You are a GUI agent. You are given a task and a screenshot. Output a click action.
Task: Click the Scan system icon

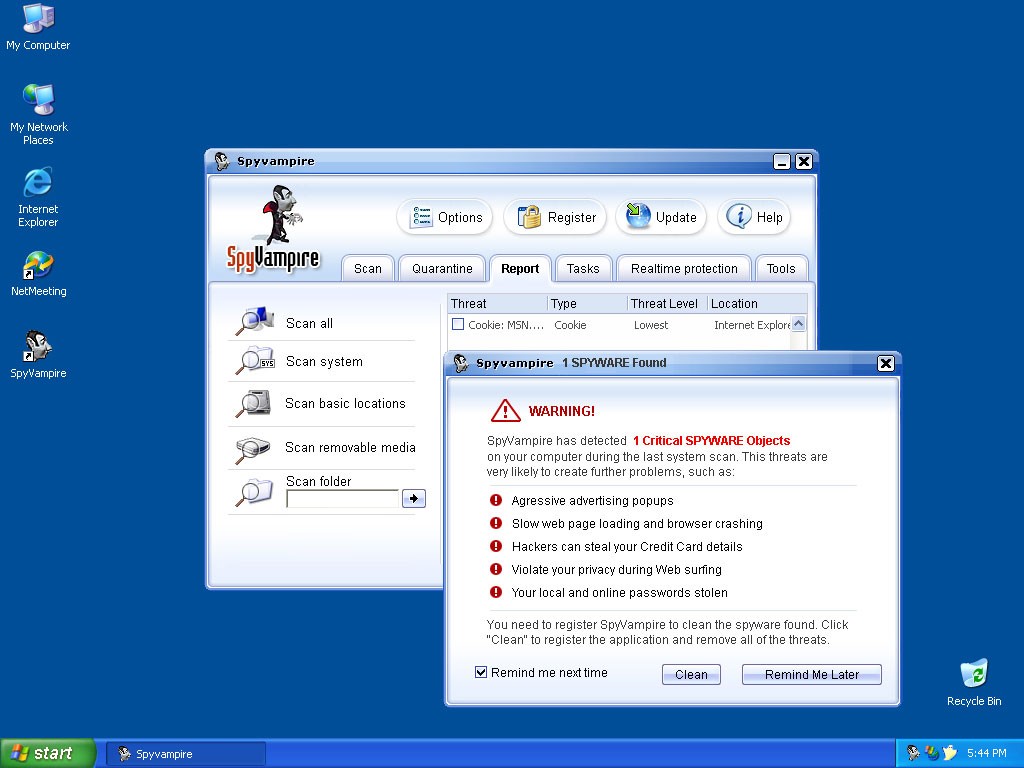click(x=254, y=360)
